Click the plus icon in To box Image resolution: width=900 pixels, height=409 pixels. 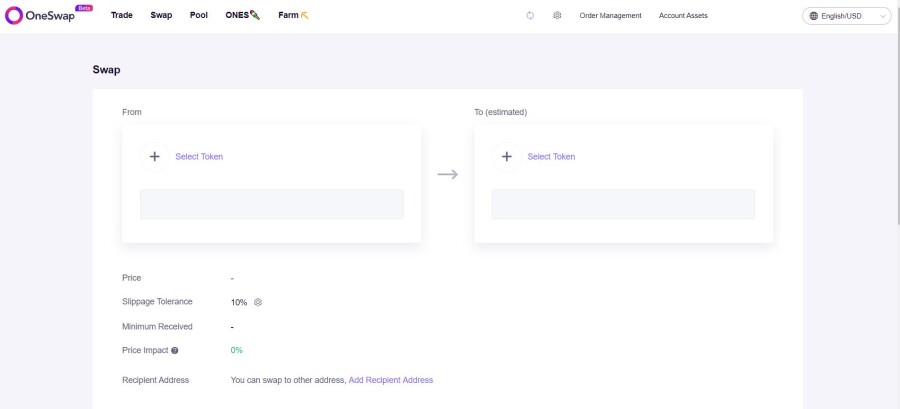pos(506,157)
